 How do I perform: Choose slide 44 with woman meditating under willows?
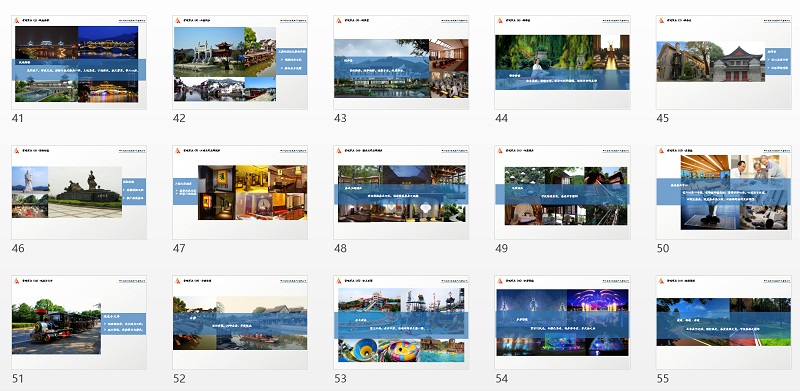click(x=562, y=62)
